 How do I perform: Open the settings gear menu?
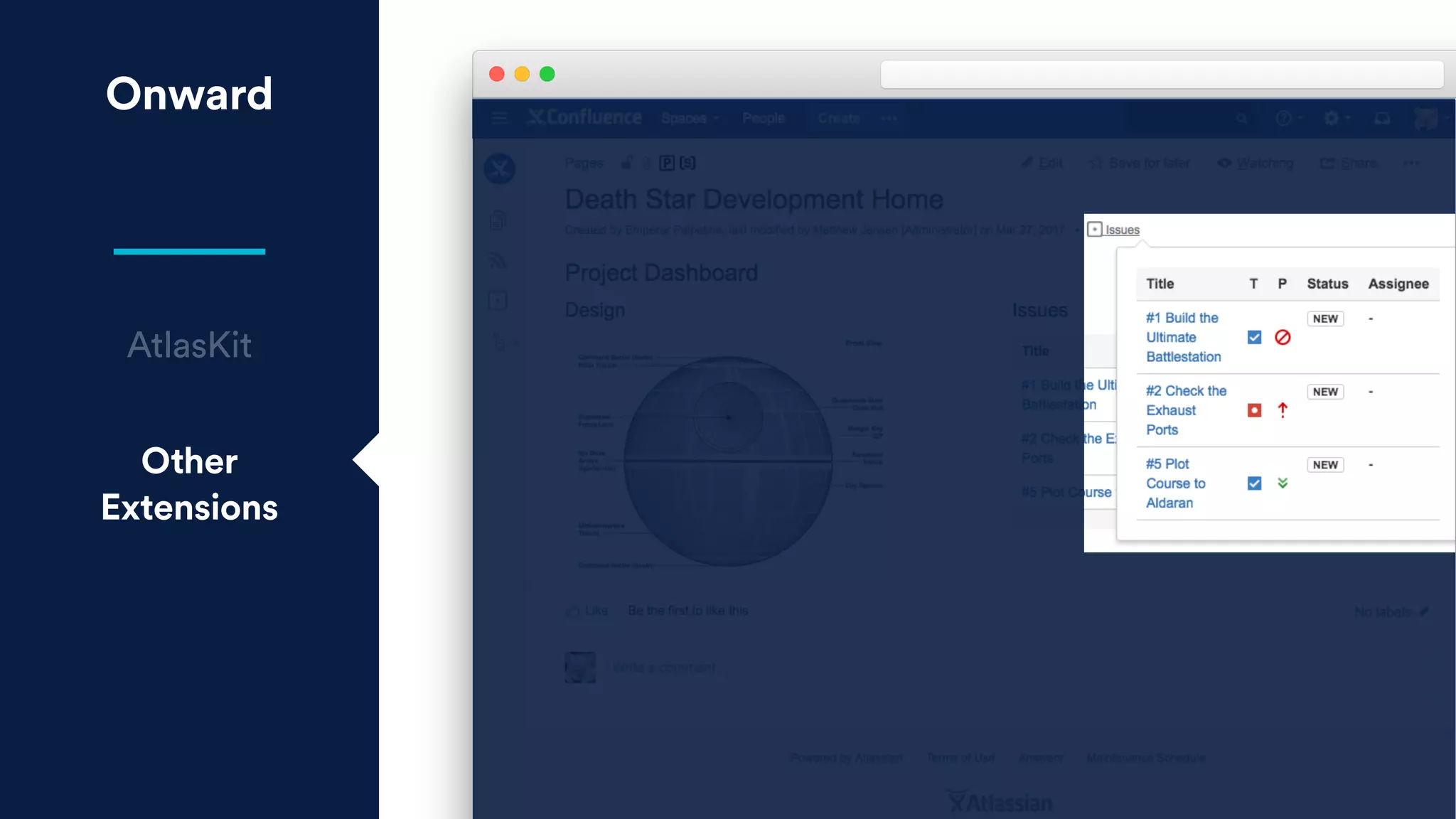(x=1337, y=118)
